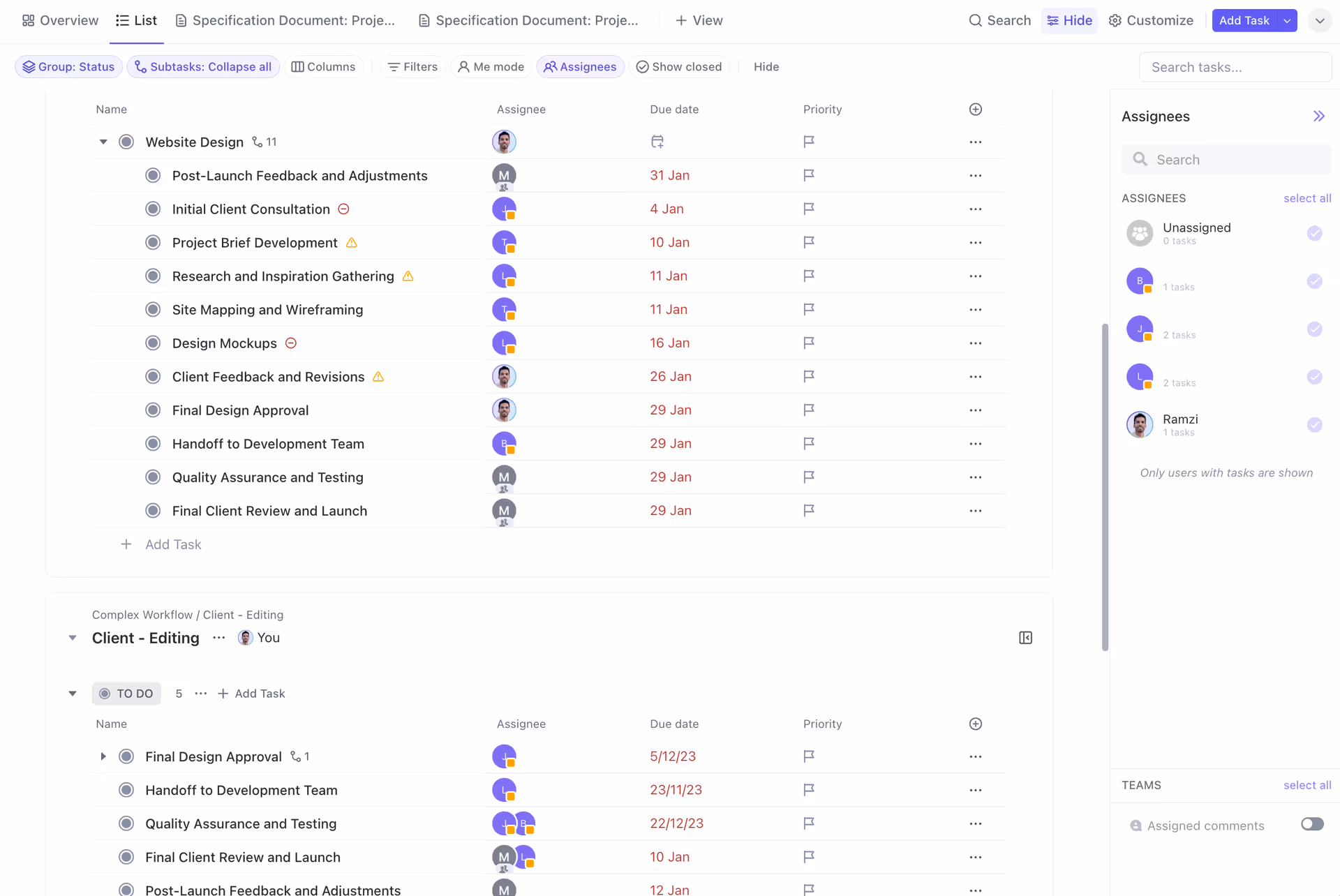Click the warning icon on Project Brief Development
Screen dimensions: 1340x896
pyautogui.click(x=352, y=242)
